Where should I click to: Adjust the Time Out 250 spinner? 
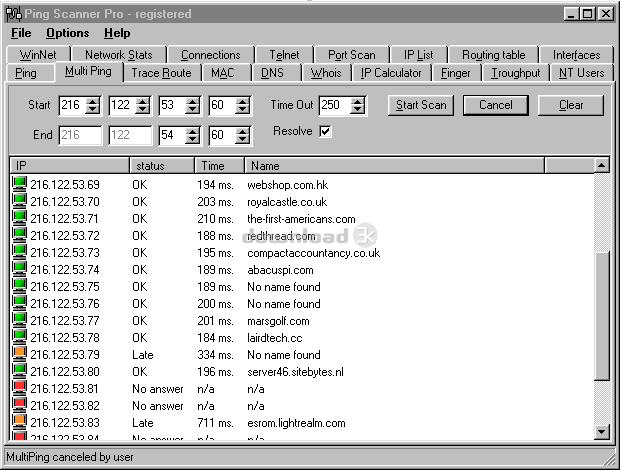point(357,106)
